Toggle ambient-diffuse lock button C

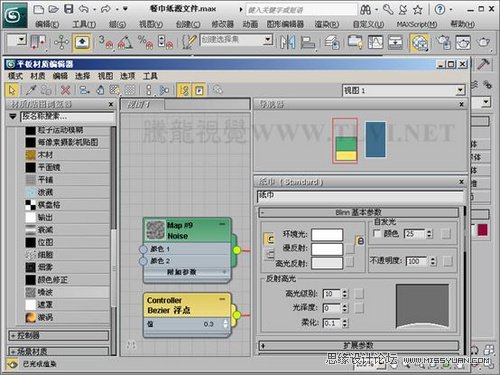pos(269,239)
